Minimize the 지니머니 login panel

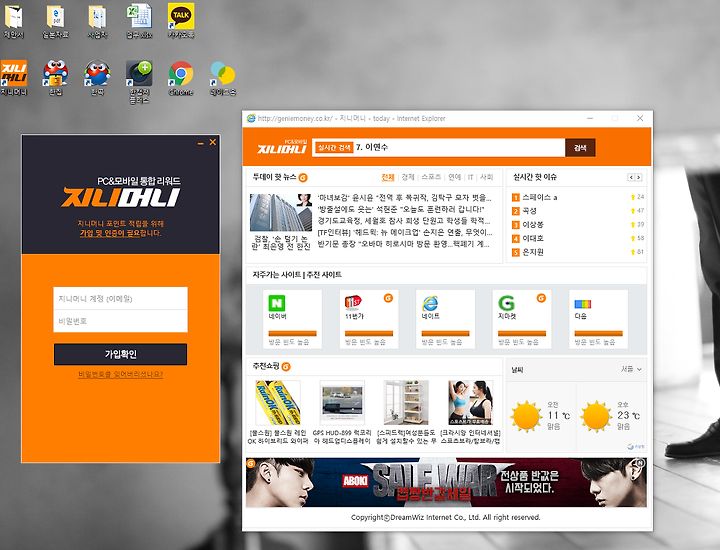201,143
